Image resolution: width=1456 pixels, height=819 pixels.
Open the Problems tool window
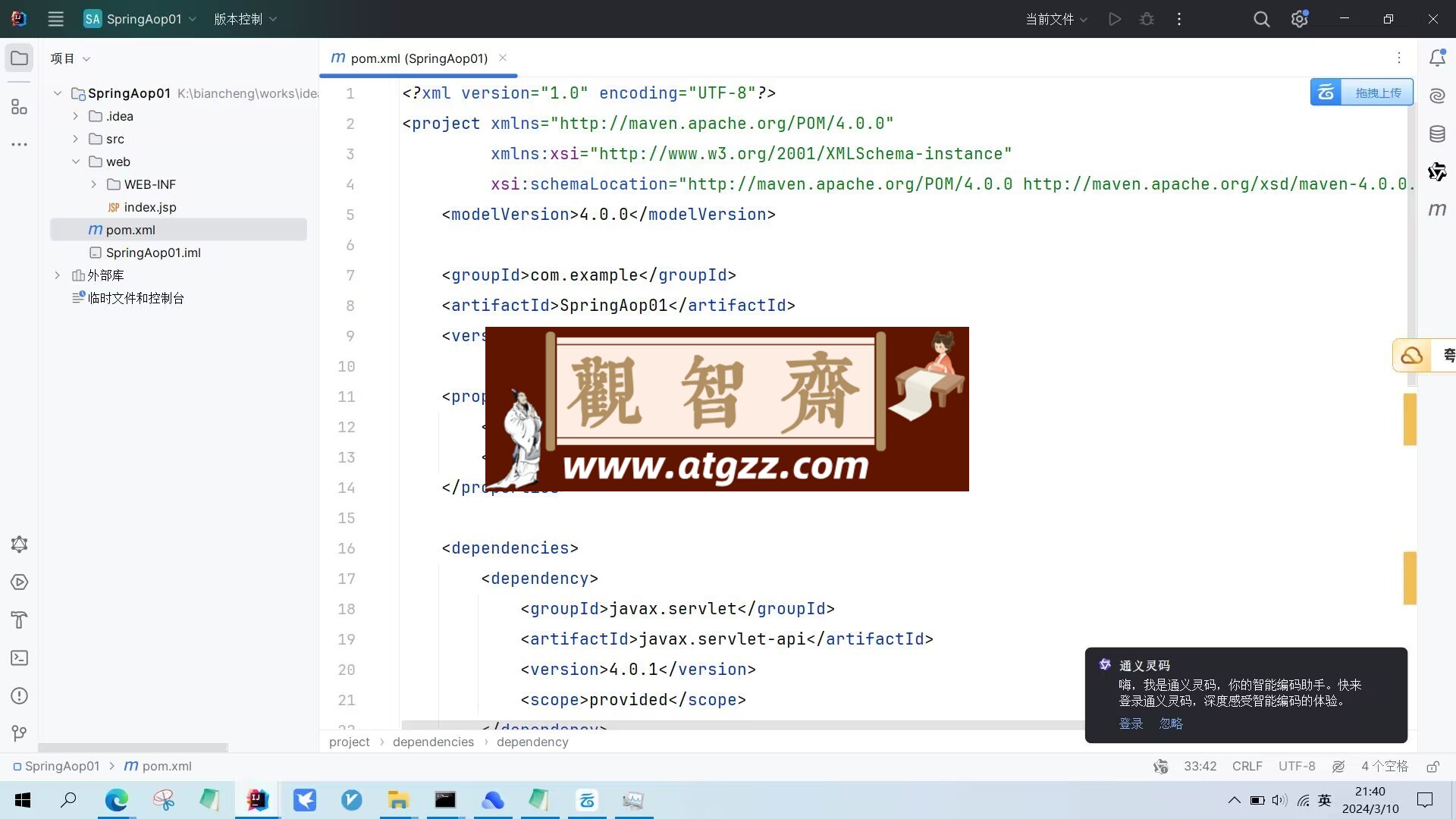click(19, 695)
